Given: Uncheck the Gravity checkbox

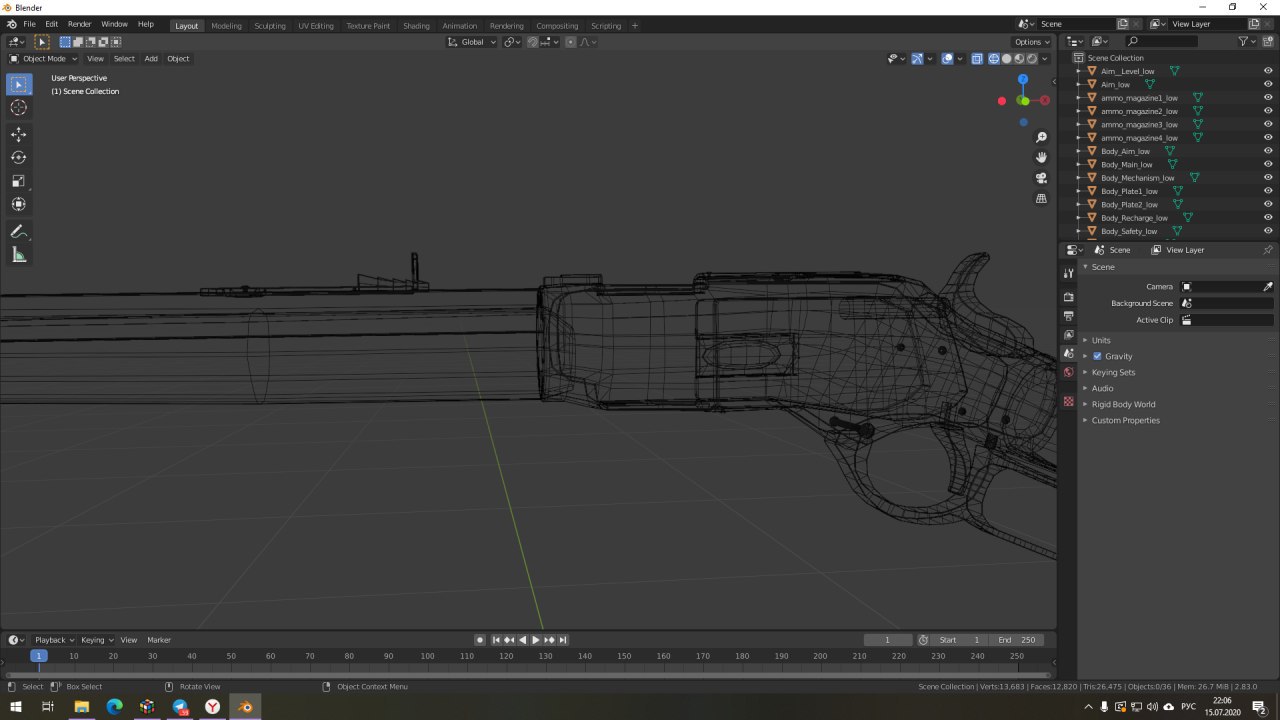Looking at the screenshot, I should 1097,356.
